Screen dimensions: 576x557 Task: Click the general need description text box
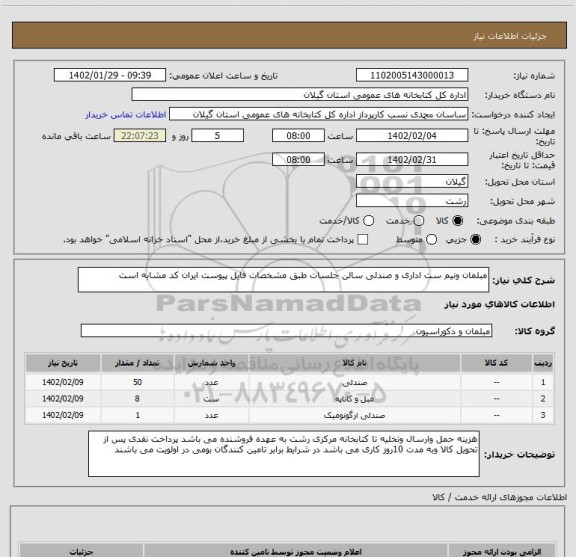(x=283, y=280)
